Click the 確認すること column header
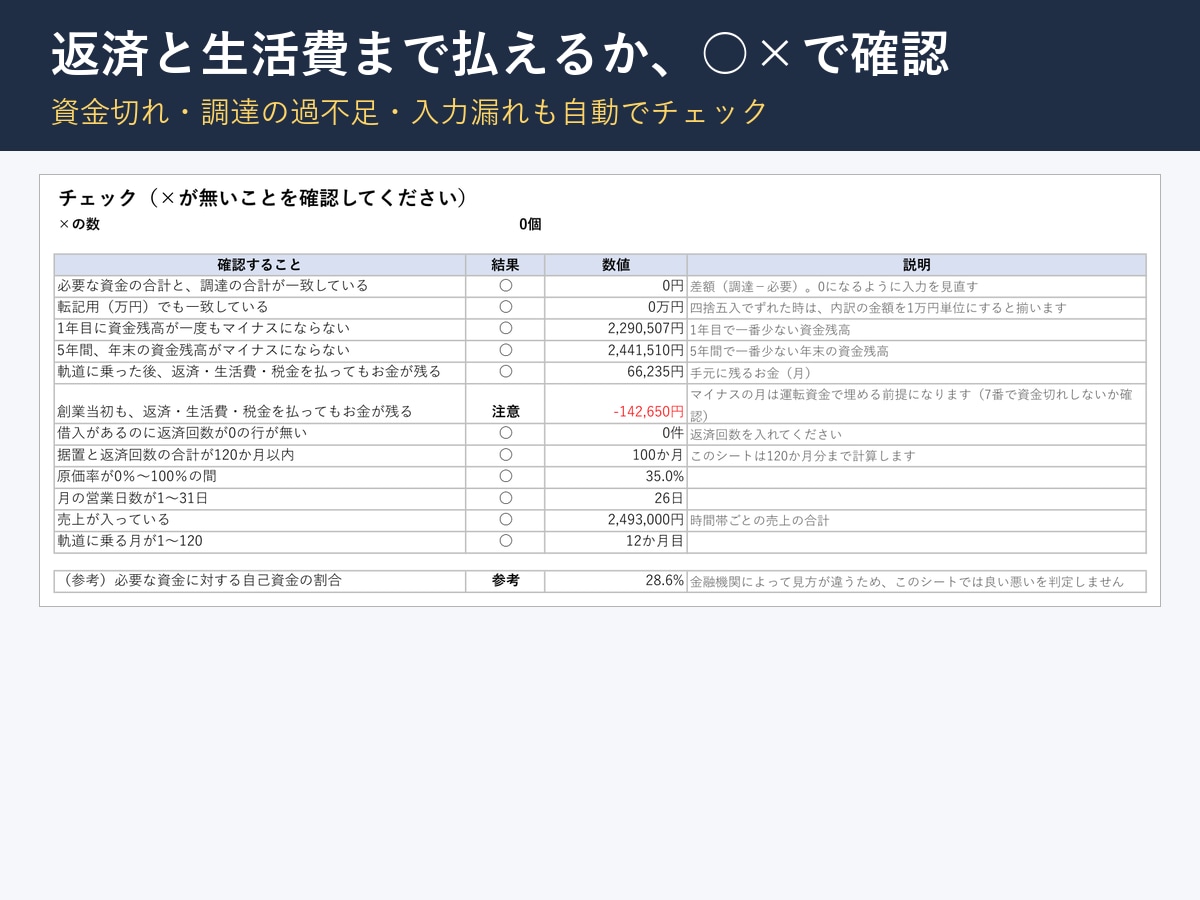 tap(260, 265)
